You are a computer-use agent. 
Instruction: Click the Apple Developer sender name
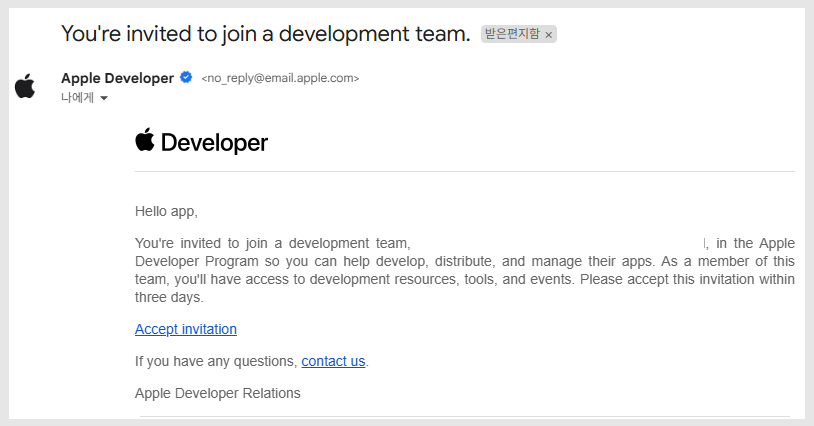pyautogui.click(x=117, y=78)
